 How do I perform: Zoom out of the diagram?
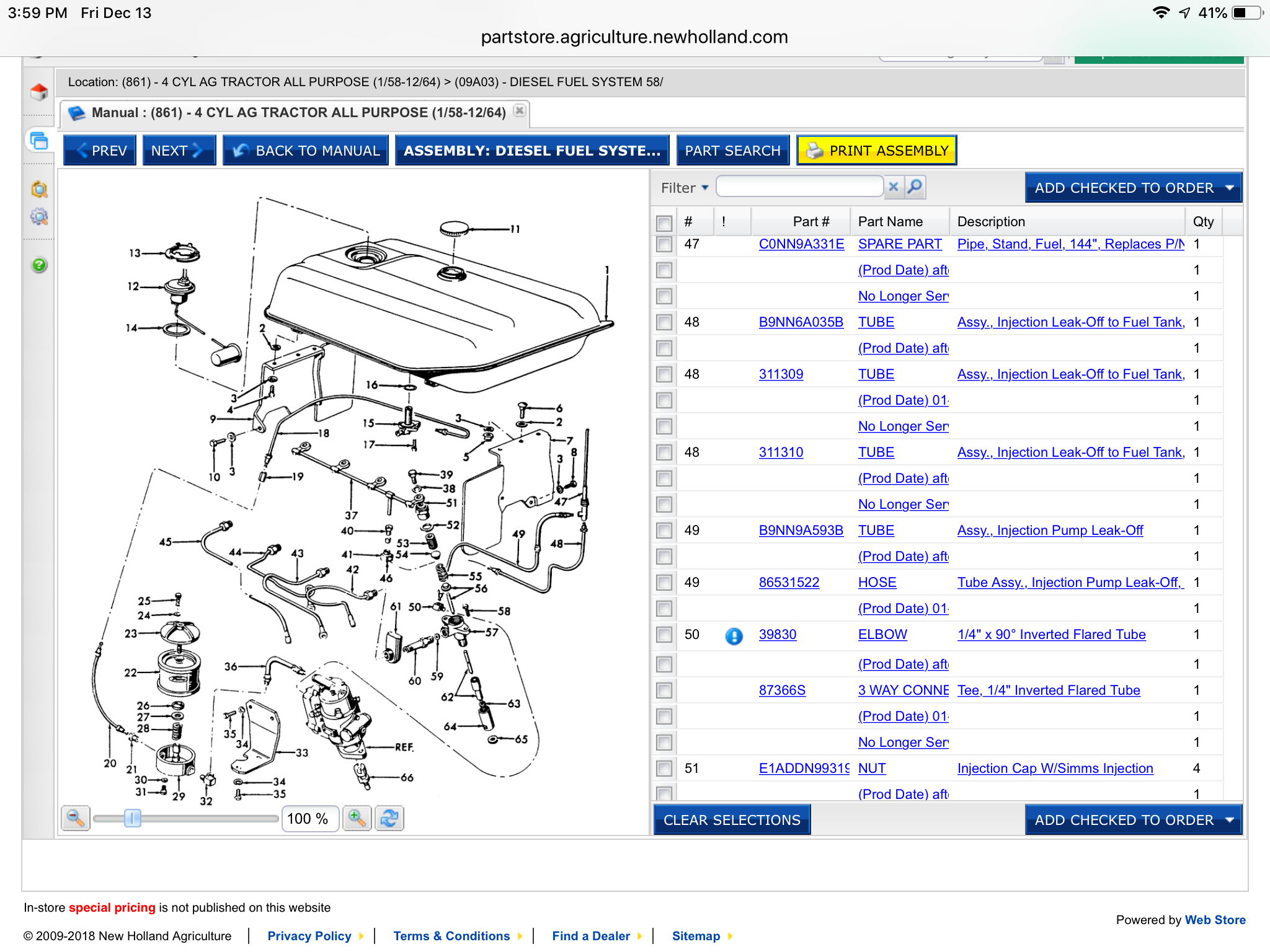[76, 818]
